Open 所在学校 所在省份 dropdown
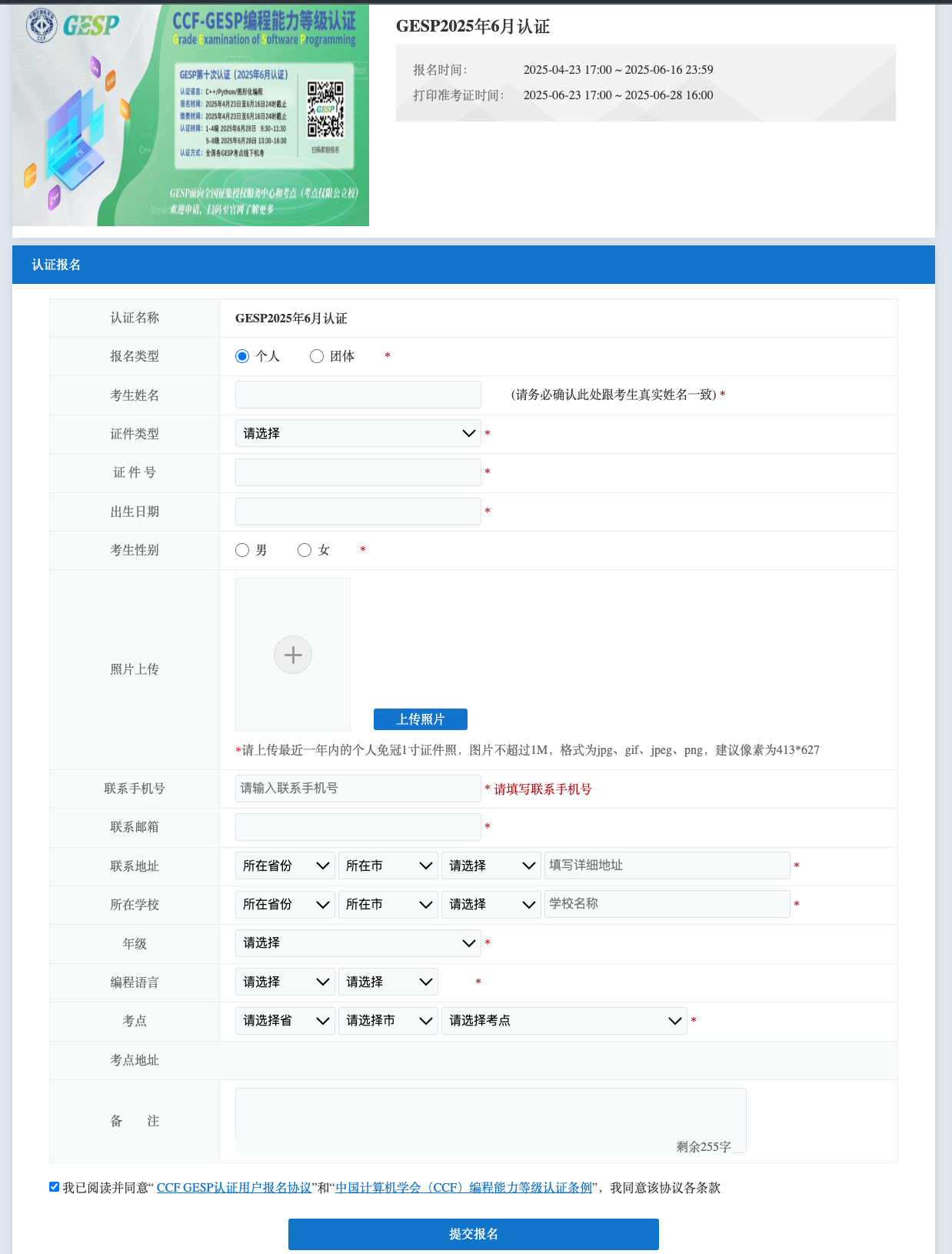This screenshot has height=1254, width=952. 285,904
